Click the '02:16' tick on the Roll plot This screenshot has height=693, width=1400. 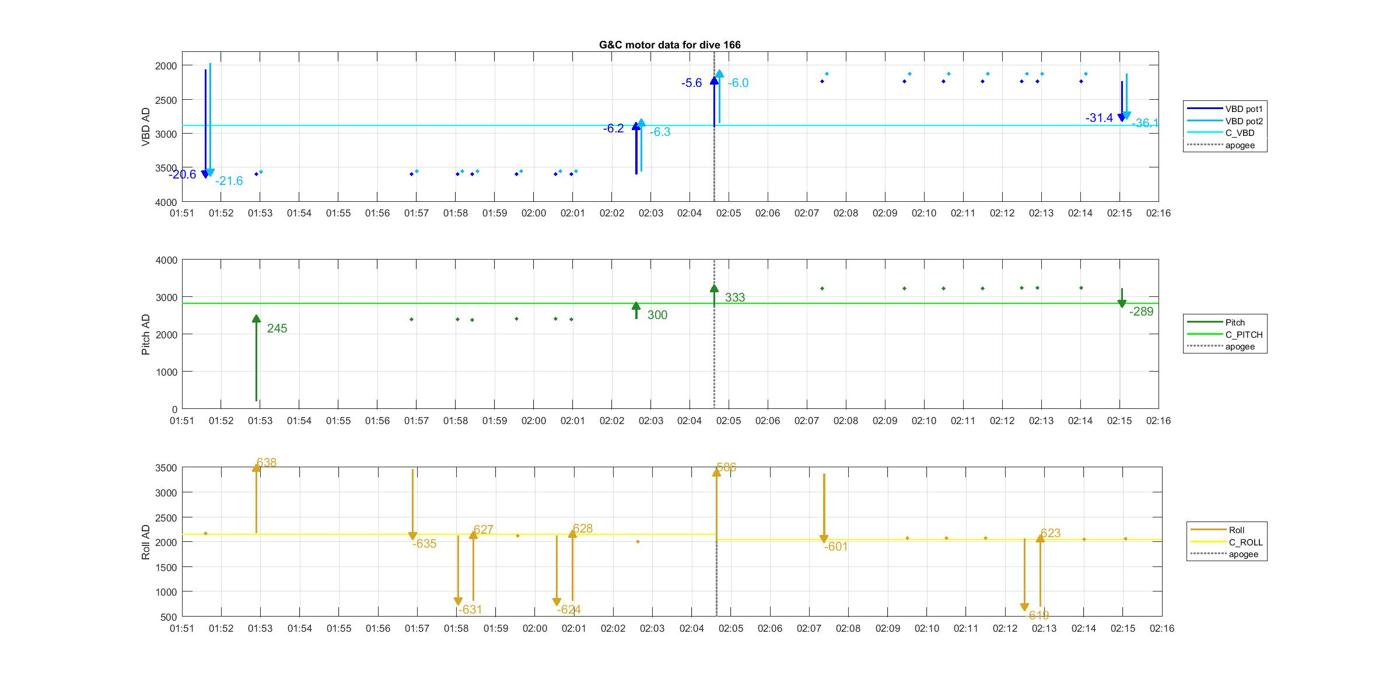point(1161,629)
